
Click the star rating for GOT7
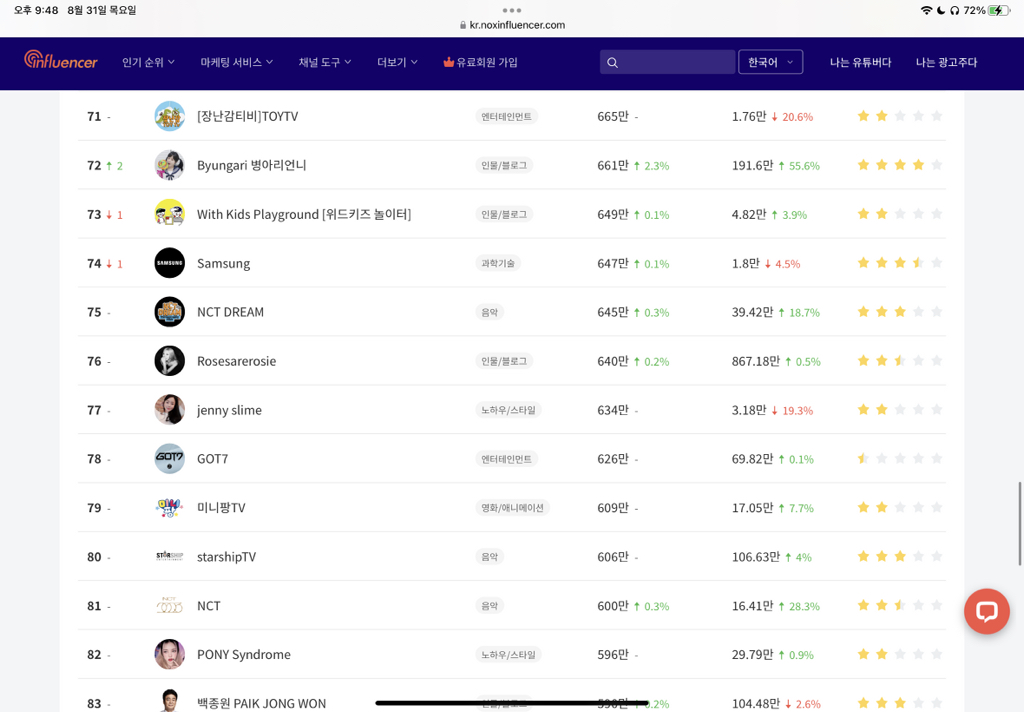click(900, 459)
